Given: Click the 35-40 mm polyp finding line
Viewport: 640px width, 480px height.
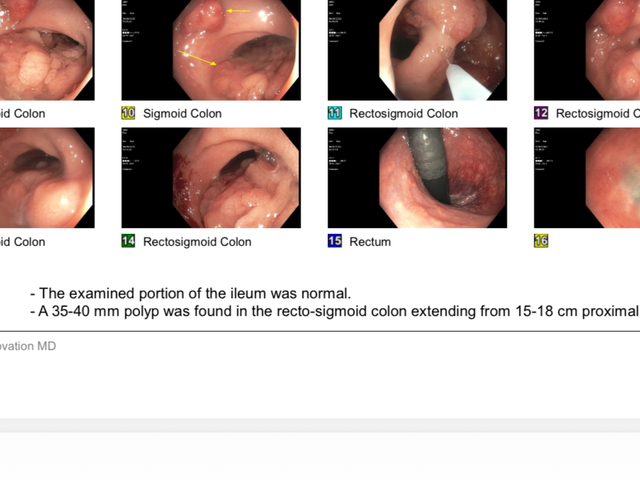Looking at the screenshot, I should tap(335, 311).
